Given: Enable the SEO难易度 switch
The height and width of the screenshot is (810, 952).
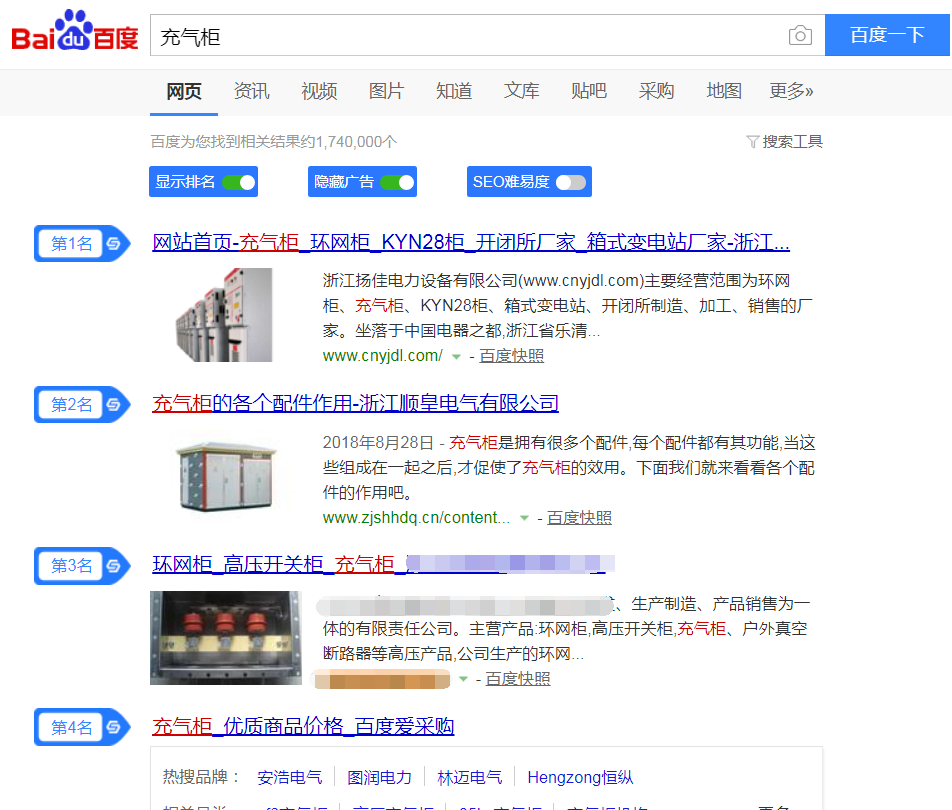Looking at the screenshot, I should click(x=571, y=182).
